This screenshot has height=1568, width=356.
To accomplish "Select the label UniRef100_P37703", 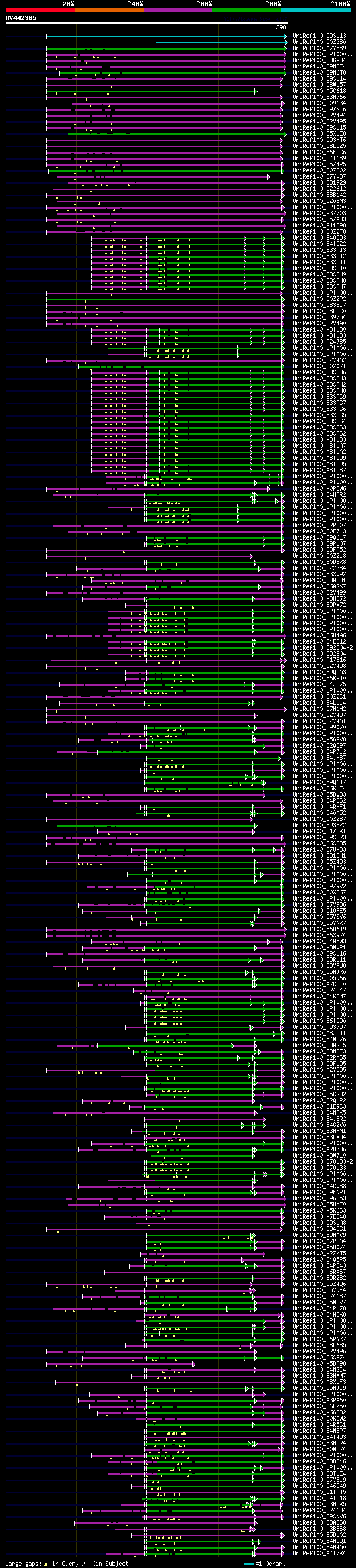I will click(x=319, y=214).
